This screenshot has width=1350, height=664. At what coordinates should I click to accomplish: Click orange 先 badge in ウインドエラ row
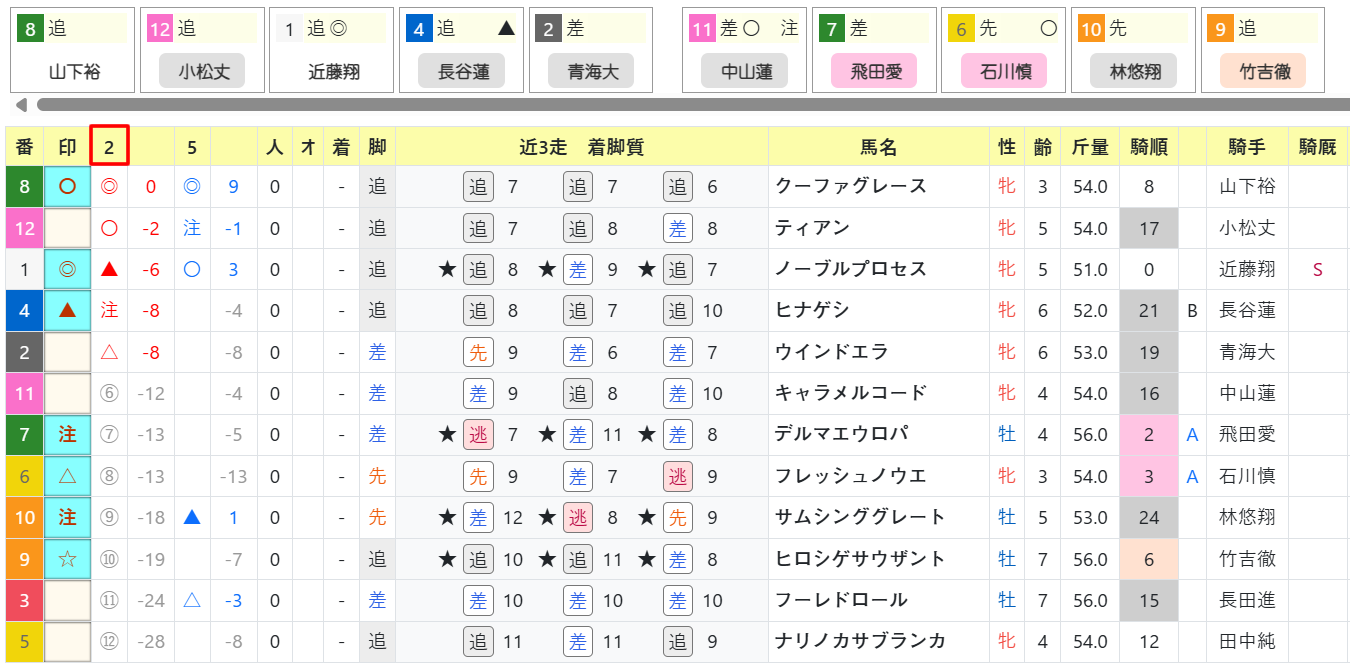click(479, 352)
